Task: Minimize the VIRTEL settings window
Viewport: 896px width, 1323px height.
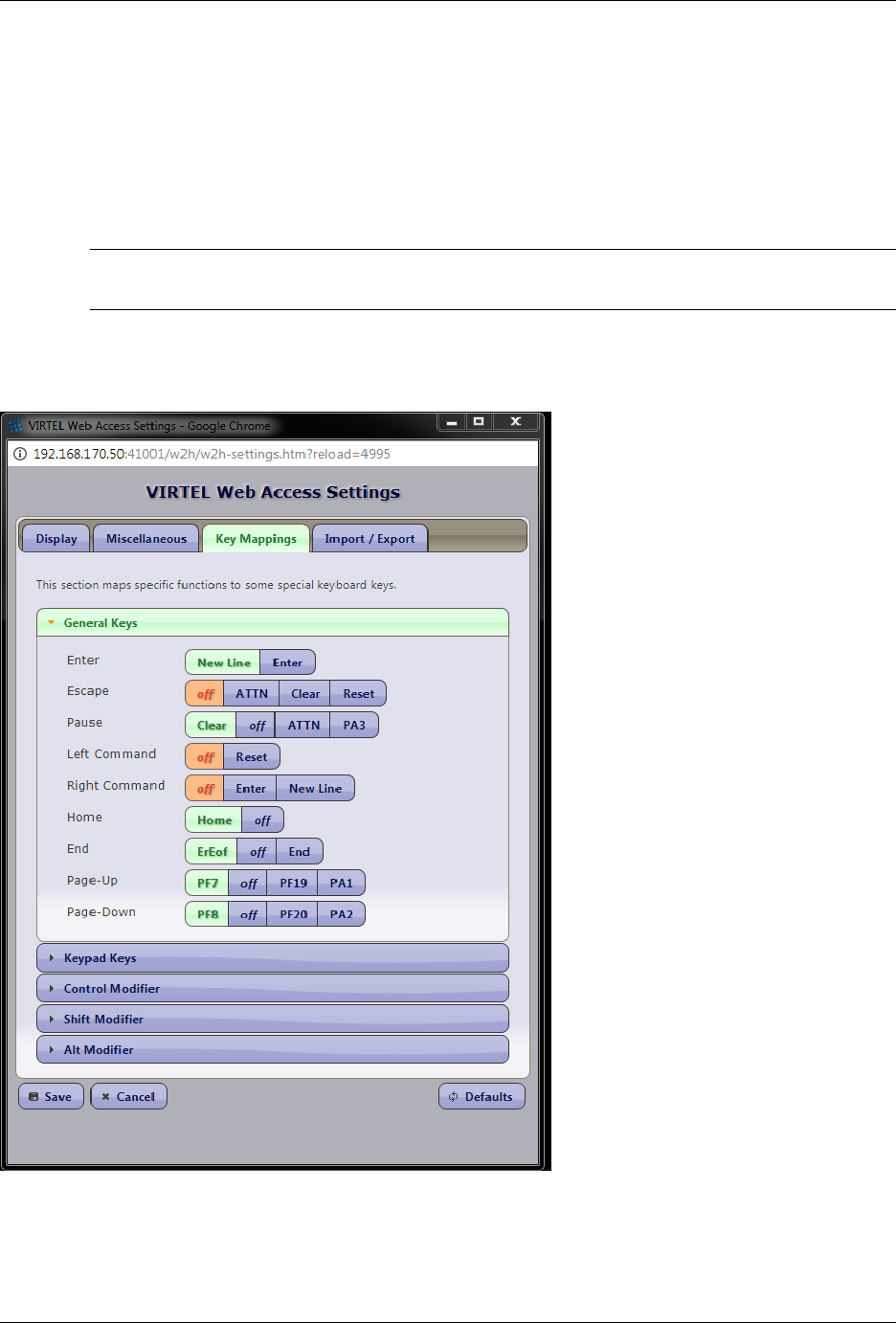Action: coord(452,422)
